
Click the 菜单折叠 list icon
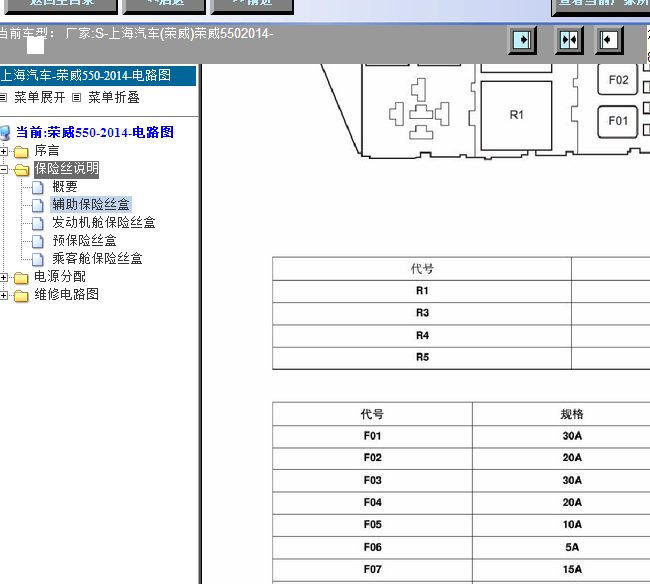76,98
